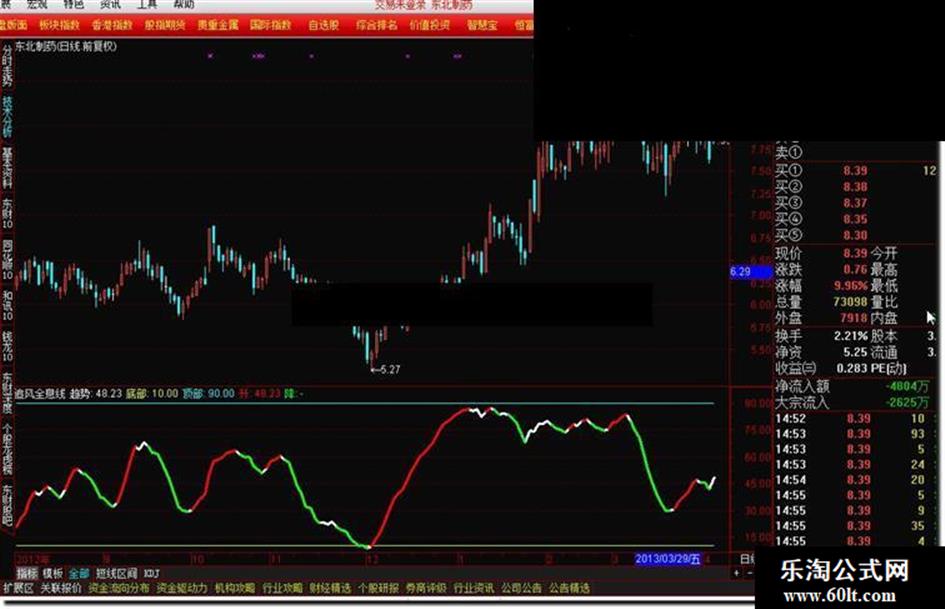
Task: Open 价值投资 in red toolbar
Action: click(430, 25)
